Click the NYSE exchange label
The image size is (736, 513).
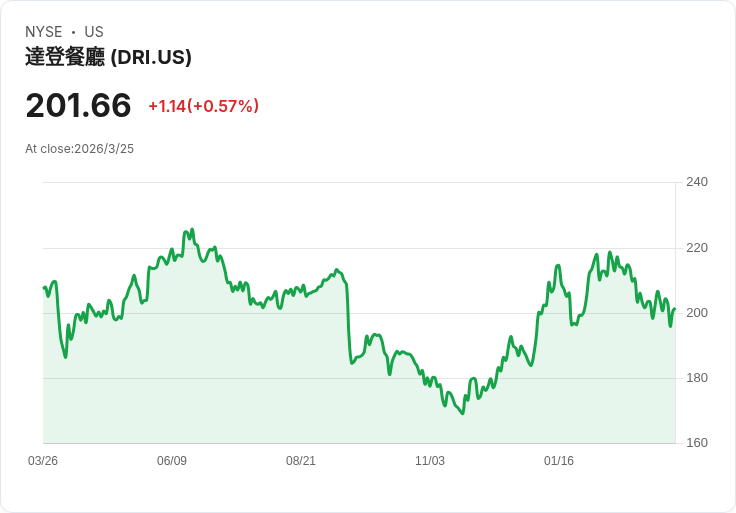pyautogui.click(x=44, y=32)
